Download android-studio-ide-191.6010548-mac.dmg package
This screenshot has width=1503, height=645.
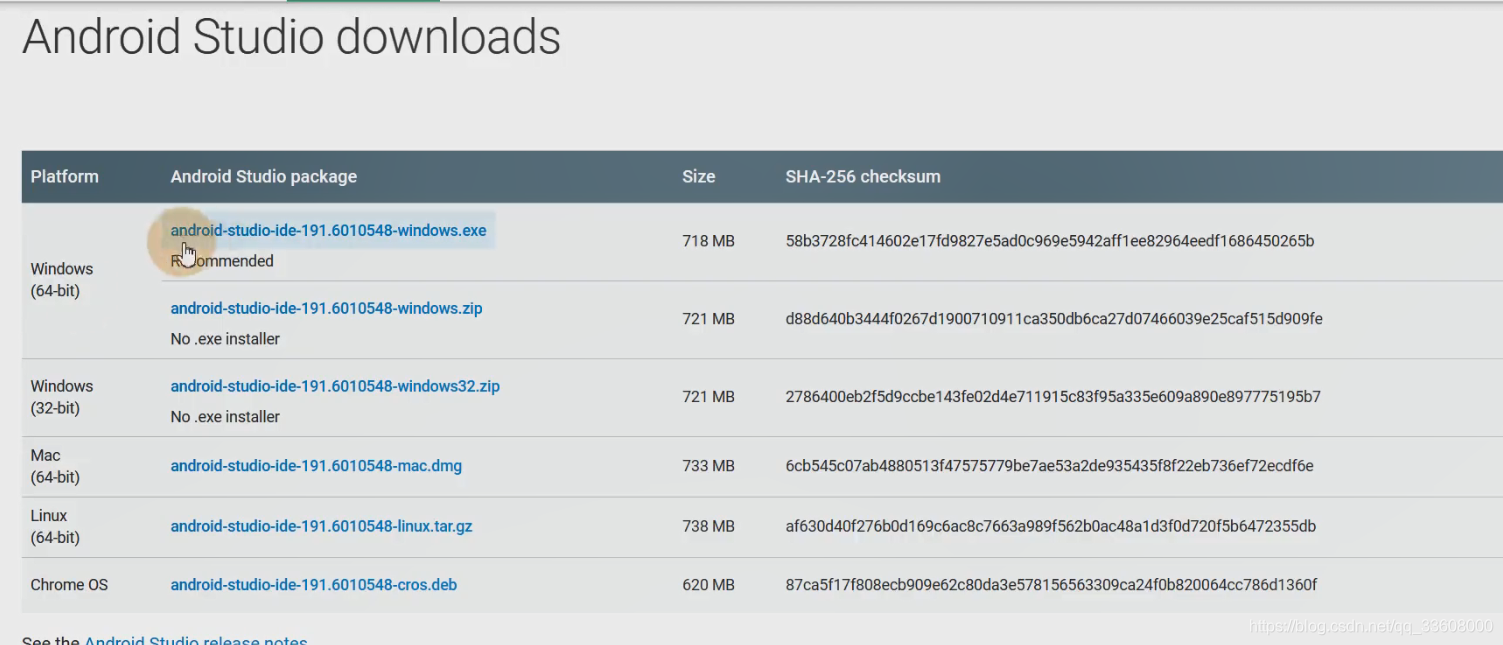pyautogui.click(x=316, y=466)
